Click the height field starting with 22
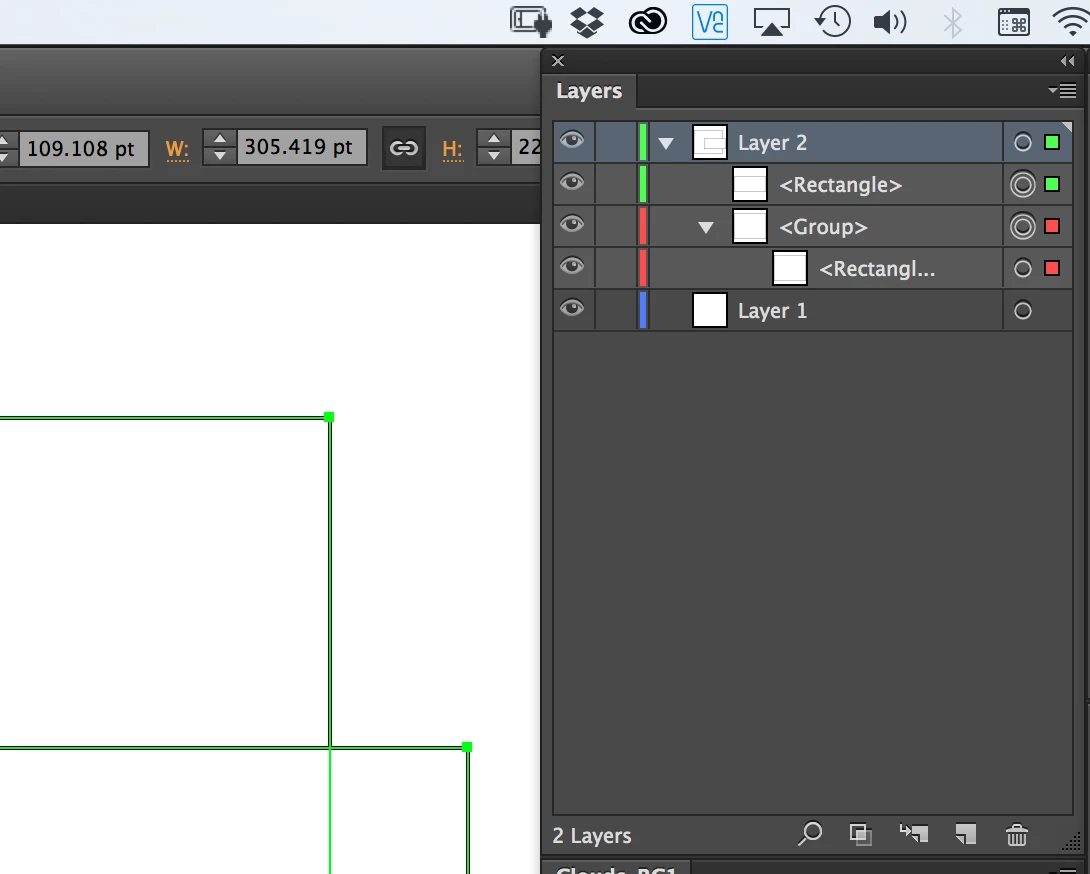The image size is (1090, 874). 526,147
